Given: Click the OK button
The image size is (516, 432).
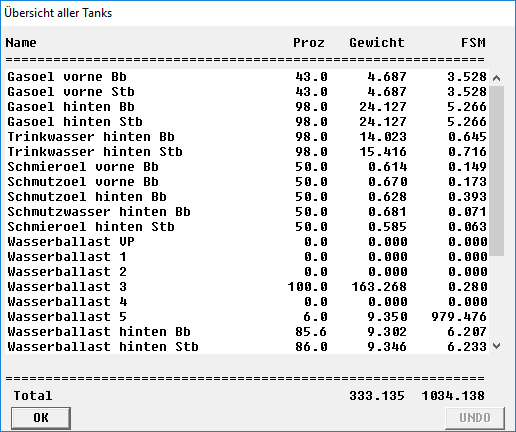Looking at the screenshot, I should [41, 418].
